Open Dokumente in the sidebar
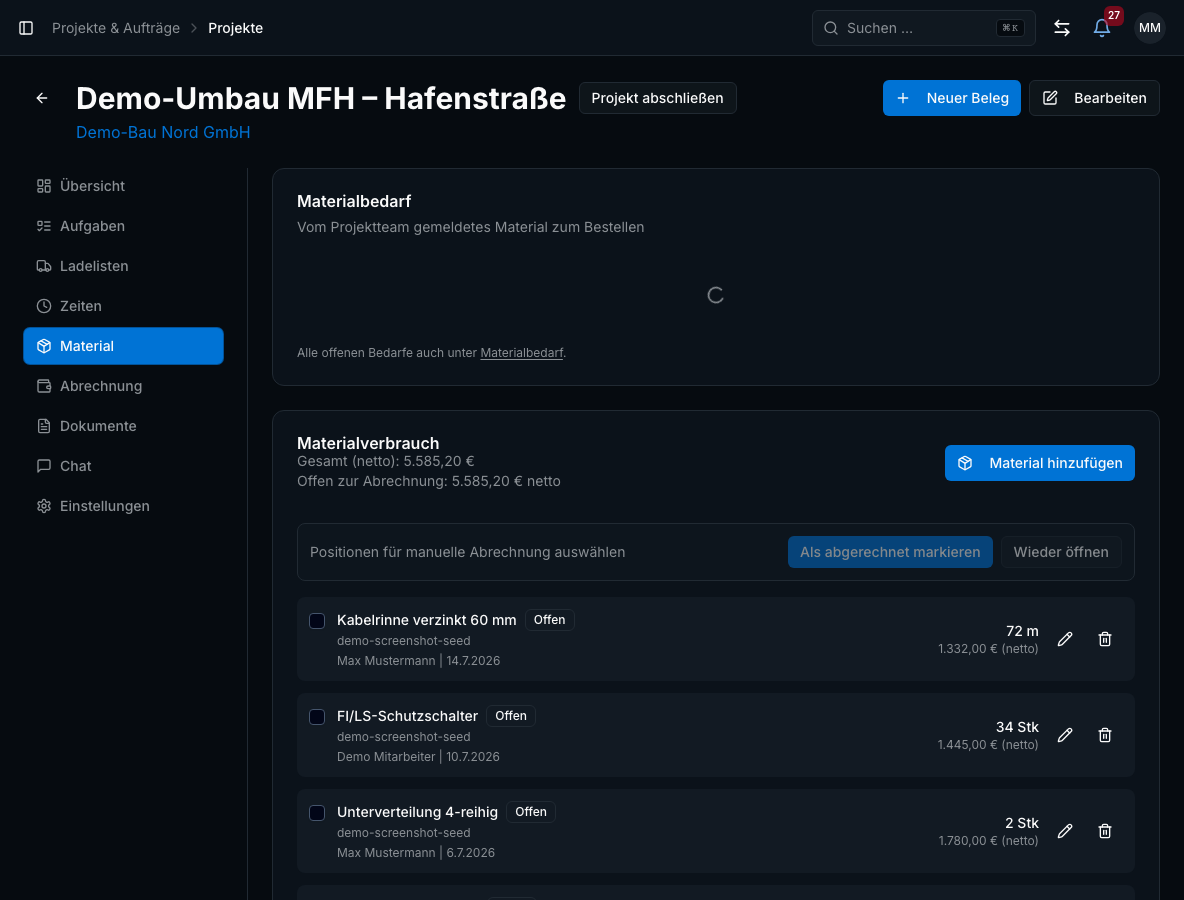Viewport: 1184px width, 900px height. pyautogui.click(x=123, y=426)
